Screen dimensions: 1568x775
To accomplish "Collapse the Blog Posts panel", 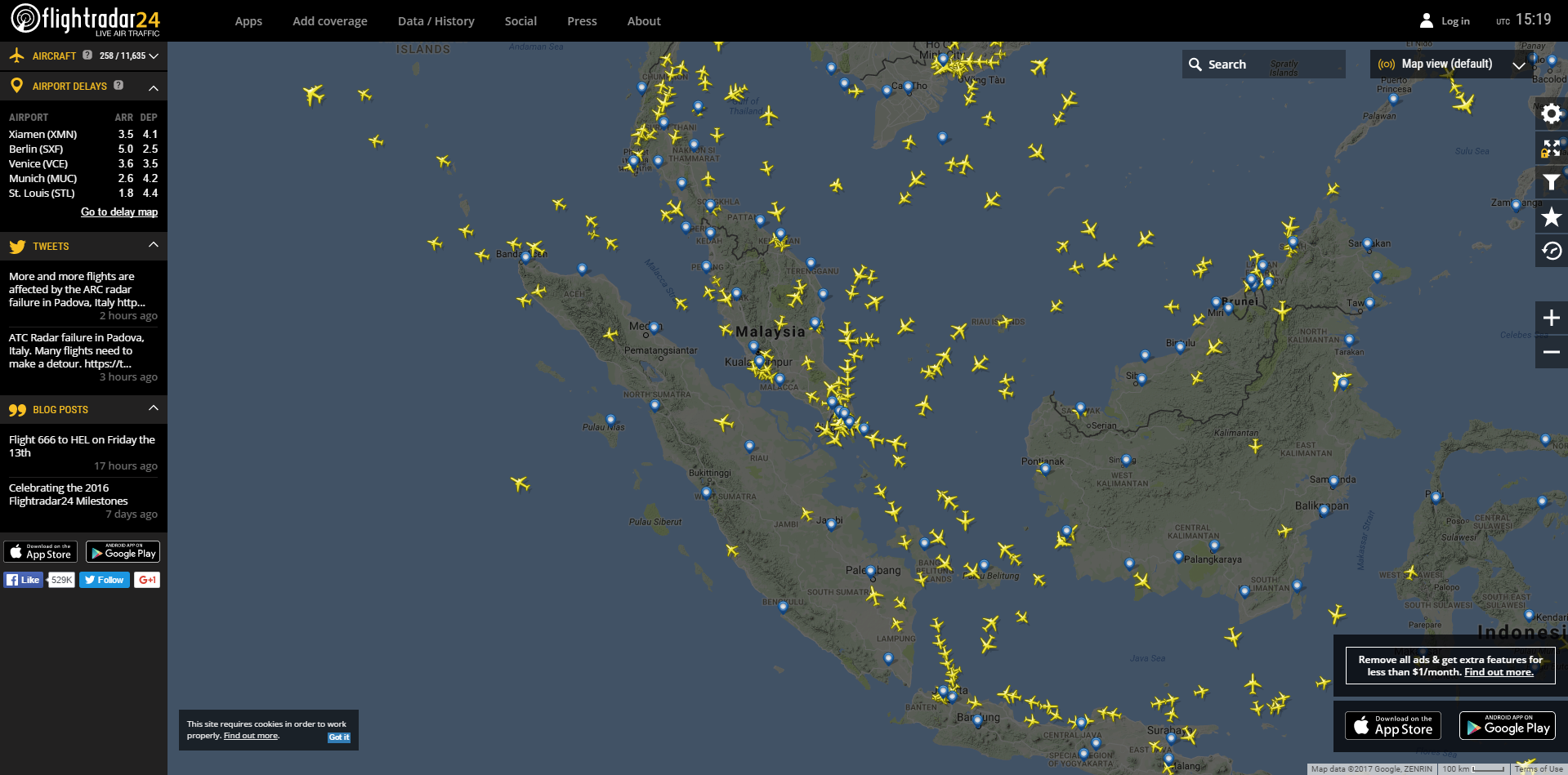I will pyautogui.click(x=154, y=408).
